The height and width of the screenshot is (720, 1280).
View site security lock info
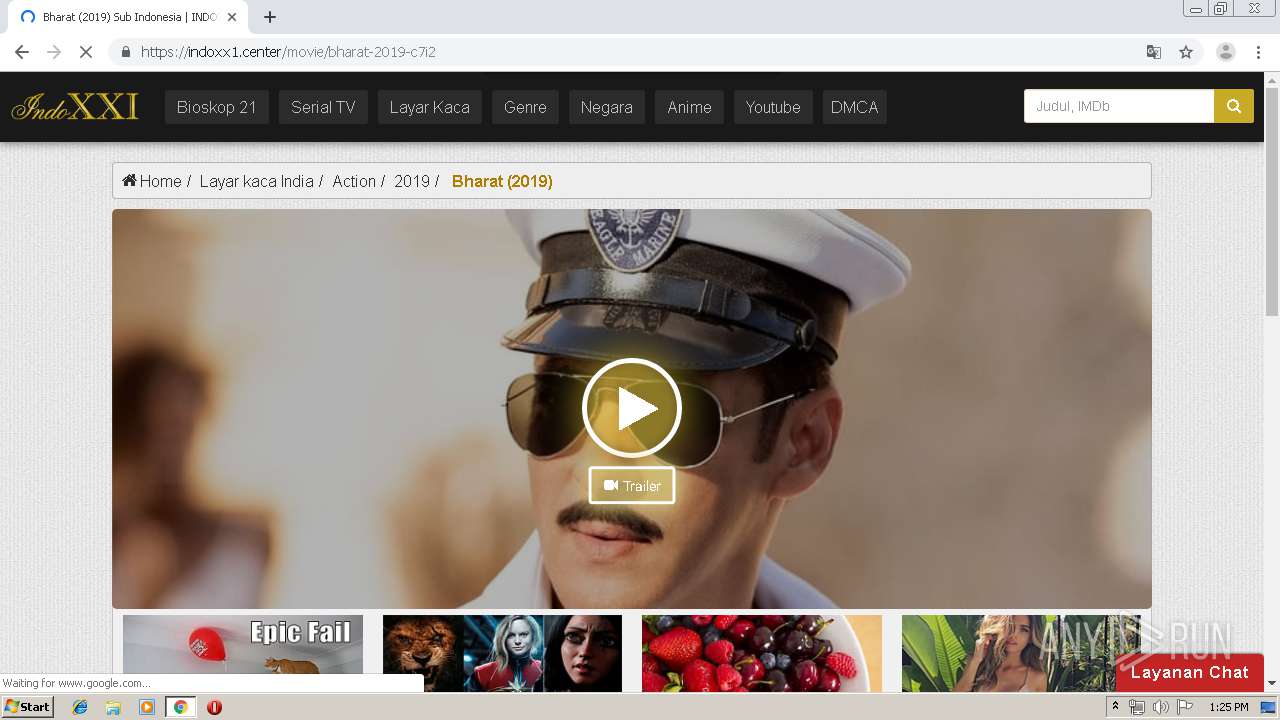tap(125, 52)
